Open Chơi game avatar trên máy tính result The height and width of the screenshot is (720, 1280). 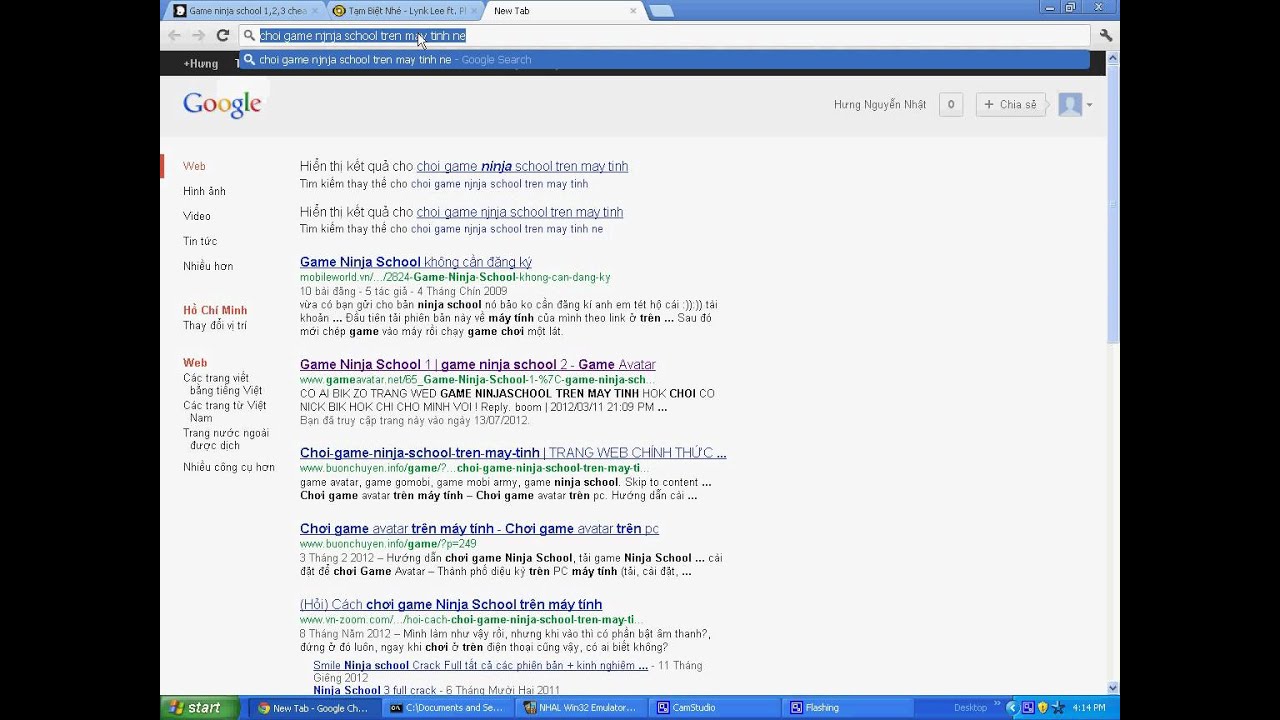[x=479, y=529]
